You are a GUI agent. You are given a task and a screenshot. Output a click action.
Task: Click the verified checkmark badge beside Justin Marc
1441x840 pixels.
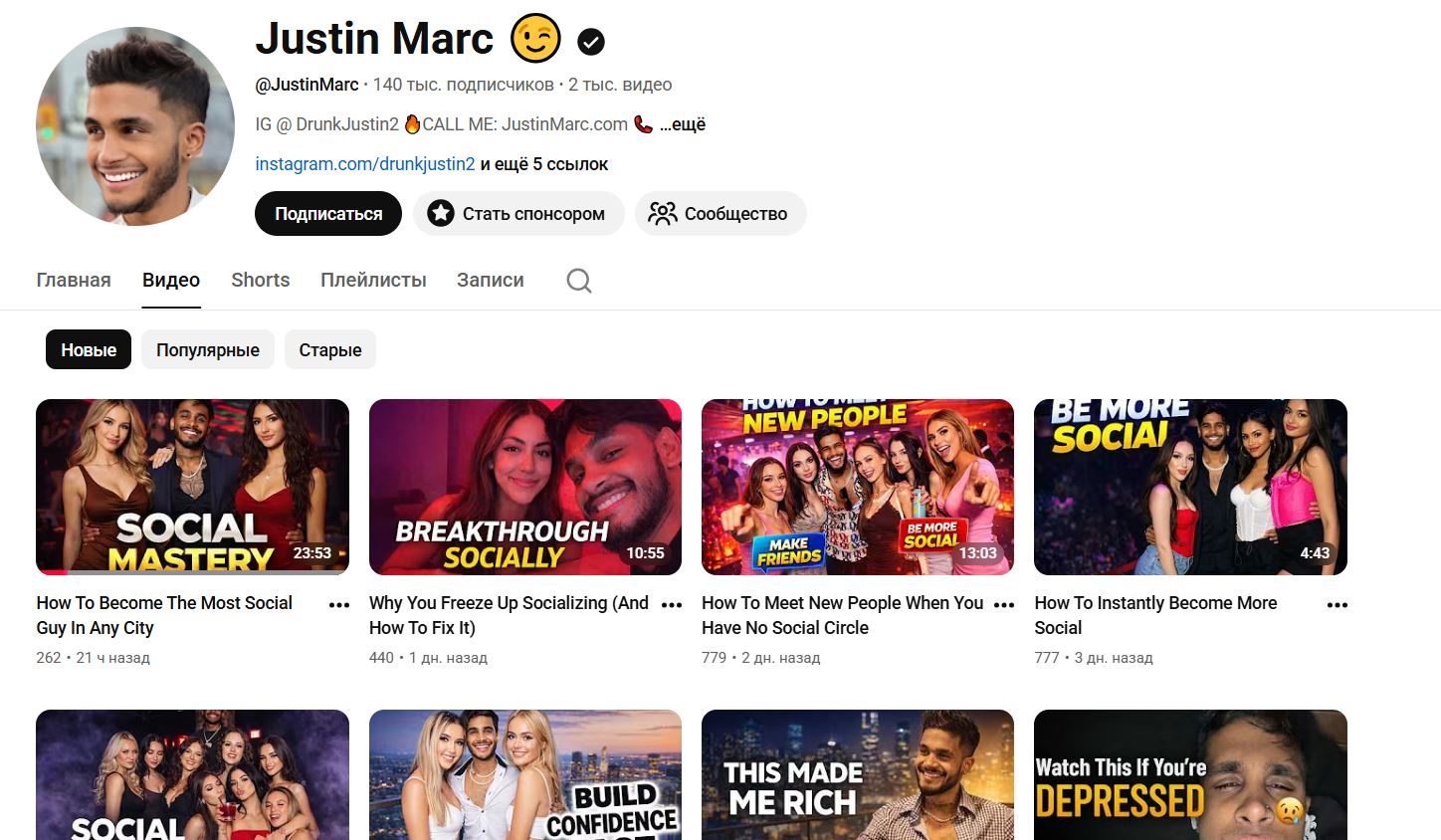click(x=591, y=42)
